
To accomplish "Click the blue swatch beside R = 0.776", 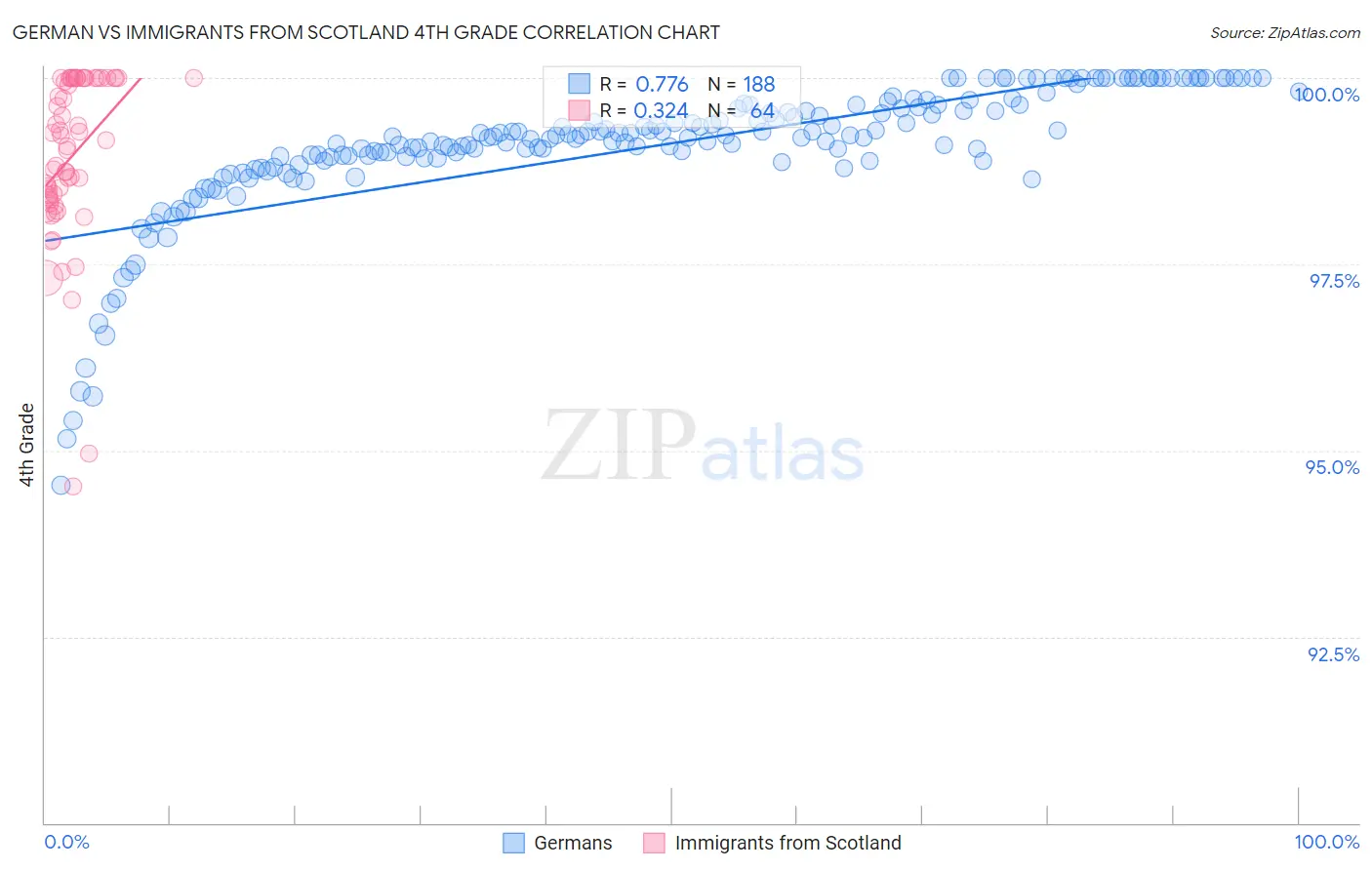I will tap(580, 84).
